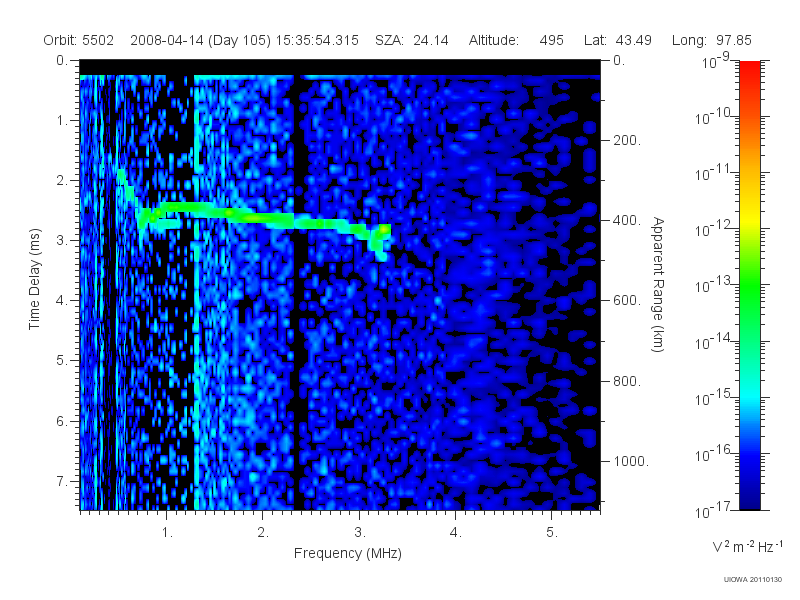Click the bright green echo trace at 2 MHz
Image resolution: width=800 pixels, height=600 pixels.
point(262,218)
